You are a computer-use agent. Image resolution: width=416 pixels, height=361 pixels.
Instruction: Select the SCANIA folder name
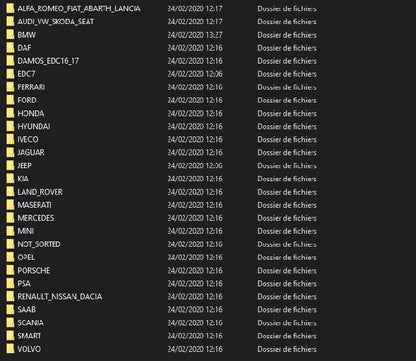pos(30,323)
